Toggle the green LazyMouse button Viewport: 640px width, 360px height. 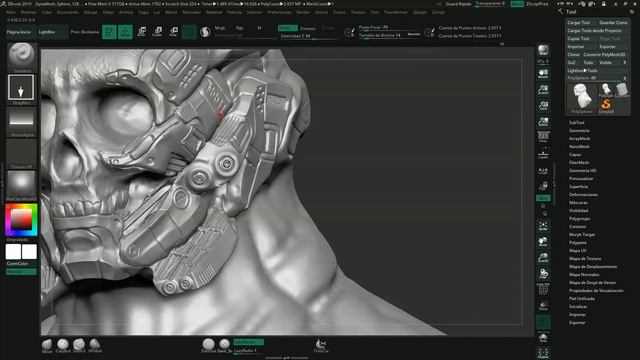(x=248, y=342)
